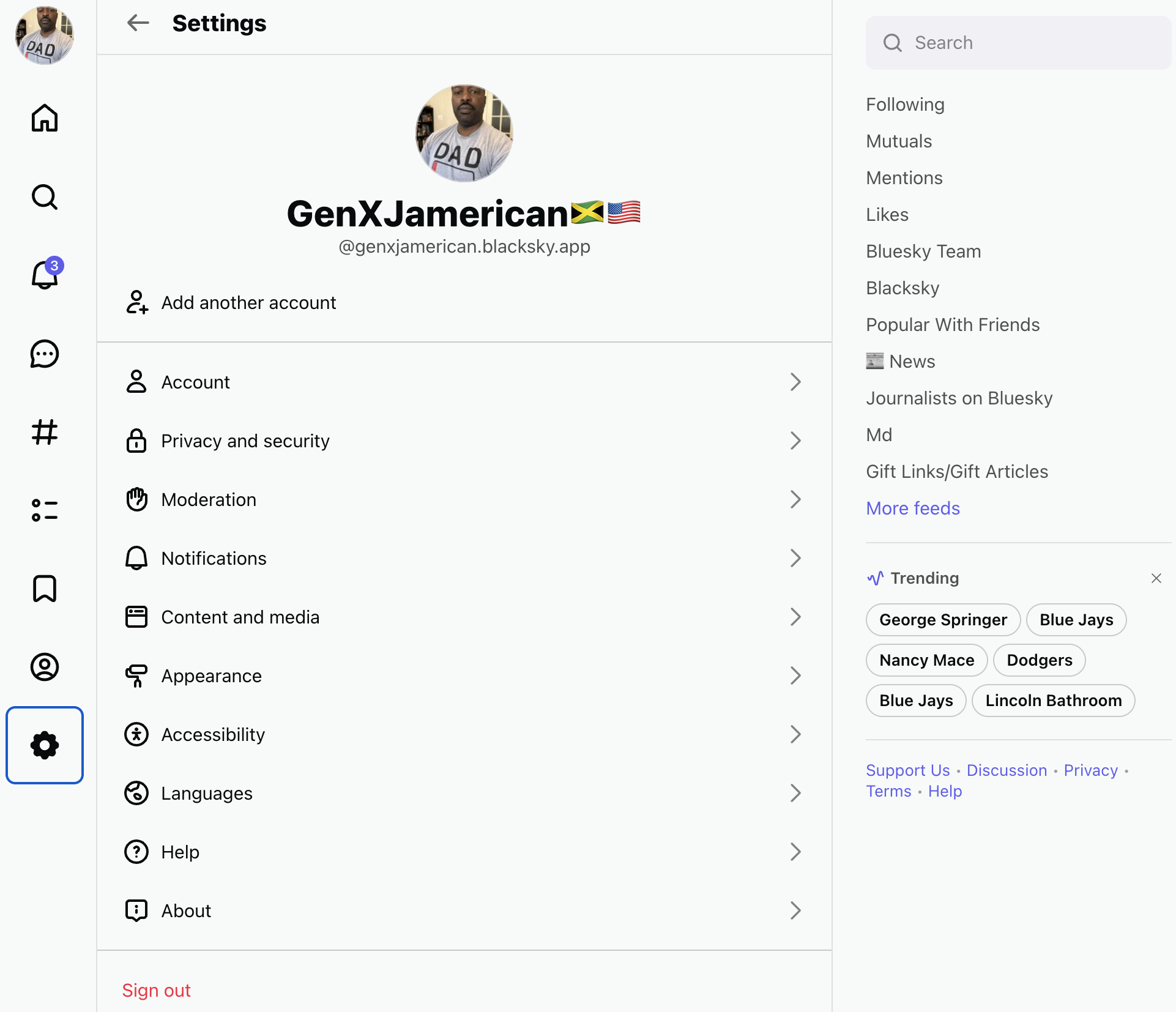Open Notifications showing 3 unread alerts
Image resolution: width=1176 pixels, height=1012 pixels.
[x=44, y=276]
